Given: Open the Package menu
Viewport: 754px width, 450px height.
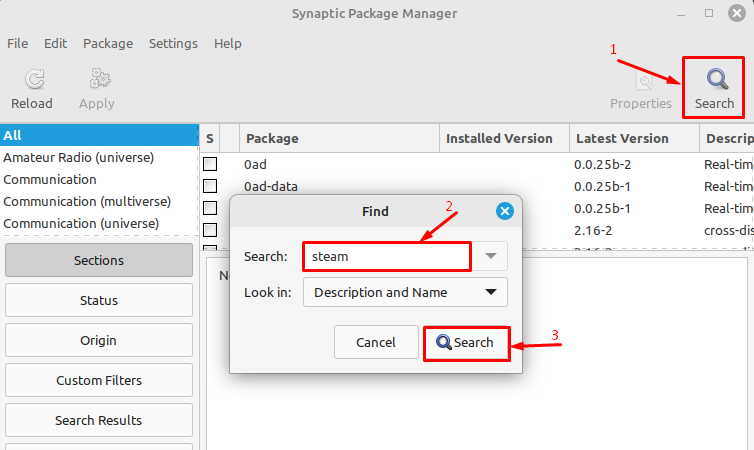Looking at the screenshot, I should 108,44.
